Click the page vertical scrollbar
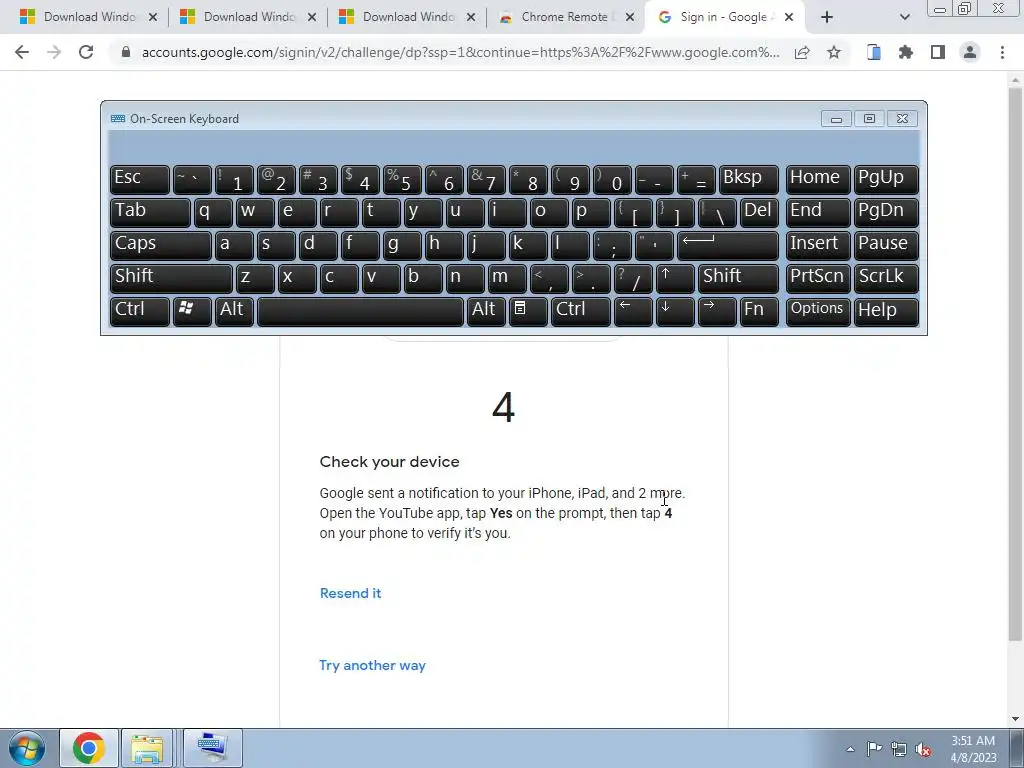The height and width of the screenshot is (768, 1024). click(1015, 362)
